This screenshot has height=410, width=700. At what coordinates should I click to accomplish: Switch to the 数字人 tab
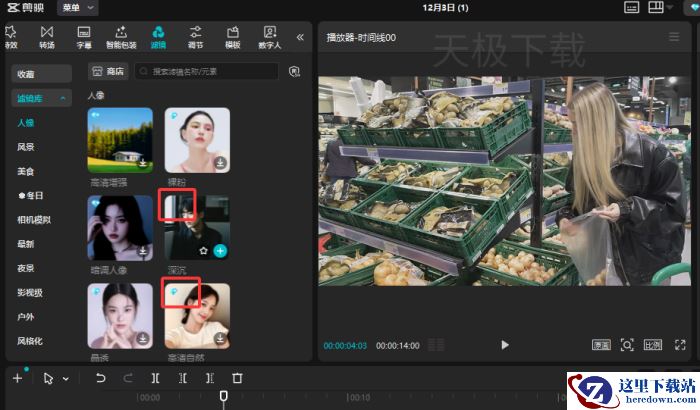(270, 37)
